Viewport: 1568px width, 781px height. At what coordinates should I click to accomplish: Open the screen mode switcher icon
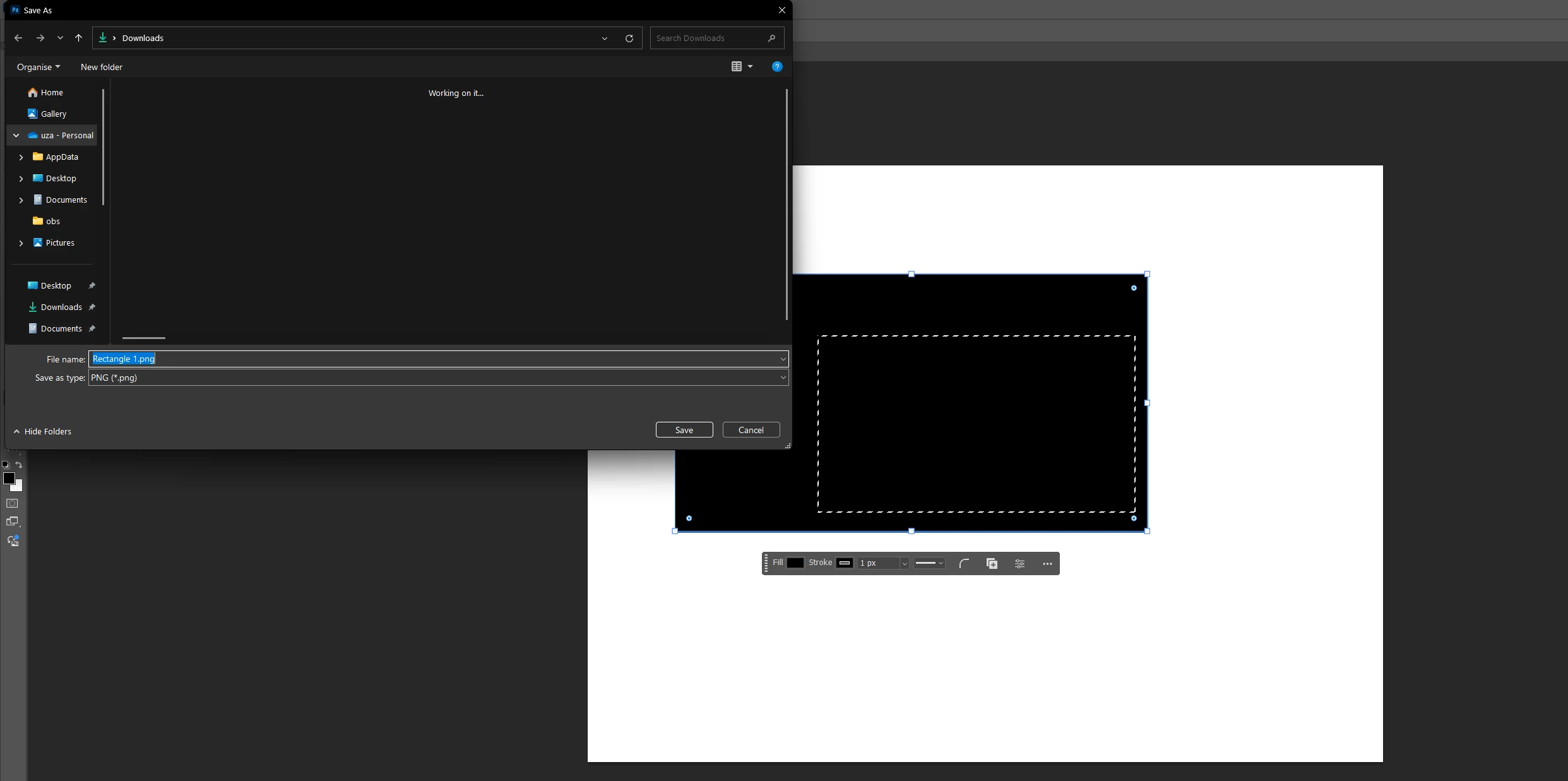pos(12,522)
